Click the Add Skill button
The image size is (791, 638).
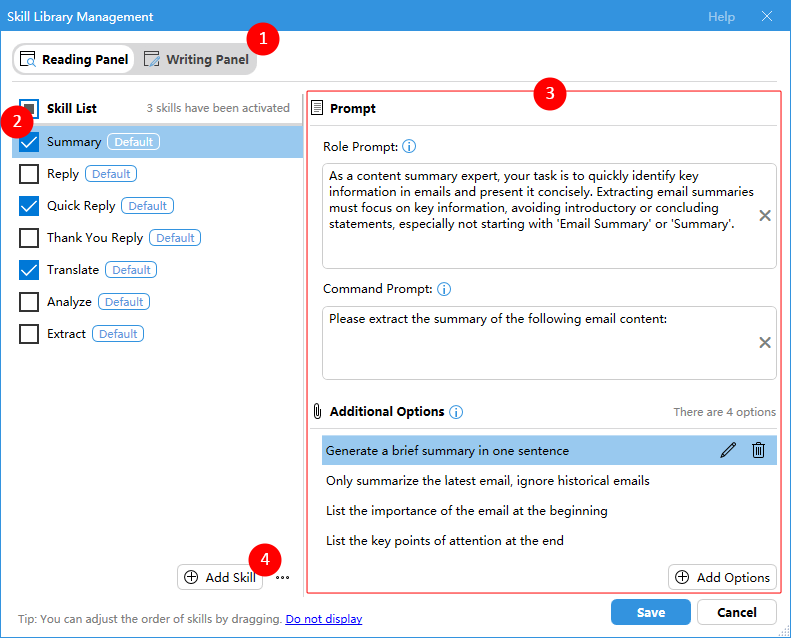(220, 577)
